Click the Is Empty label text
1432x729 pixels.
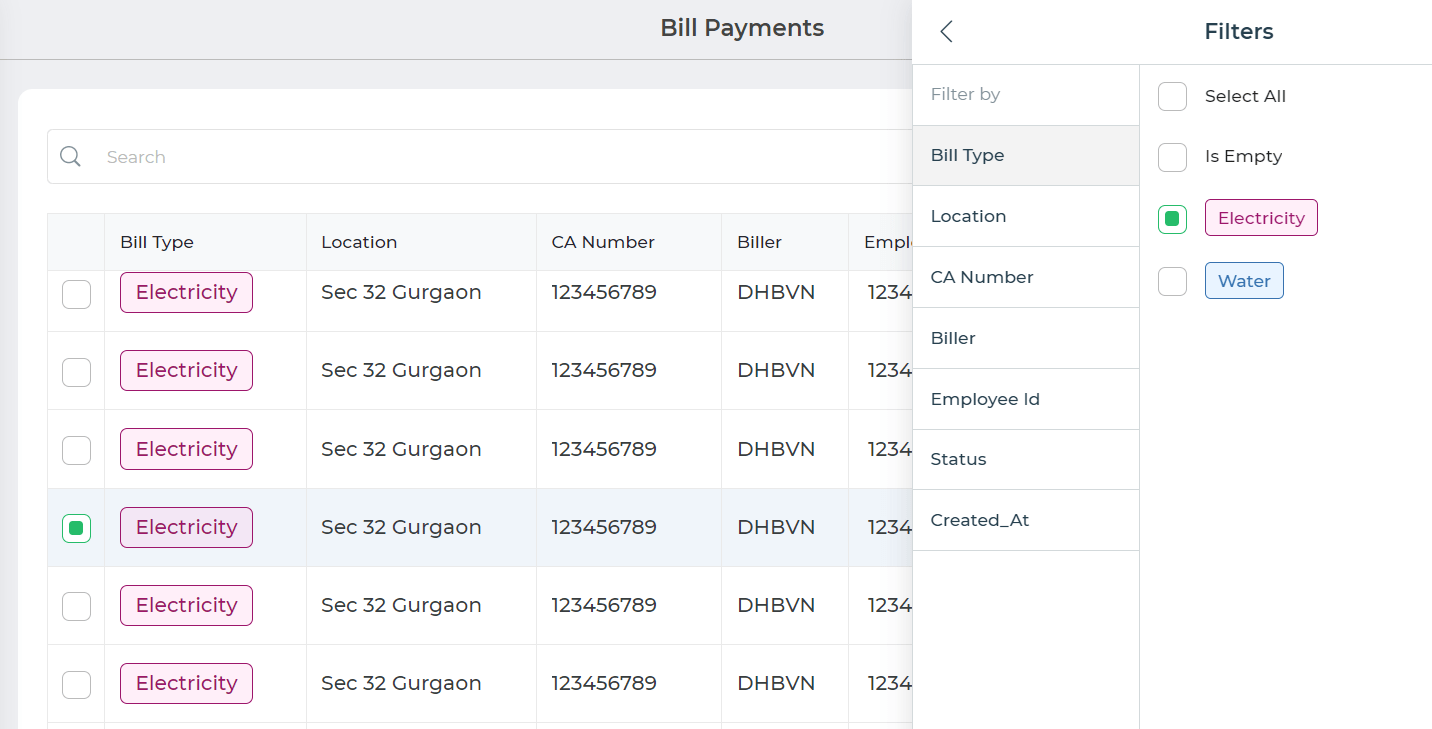point(1243,157)
